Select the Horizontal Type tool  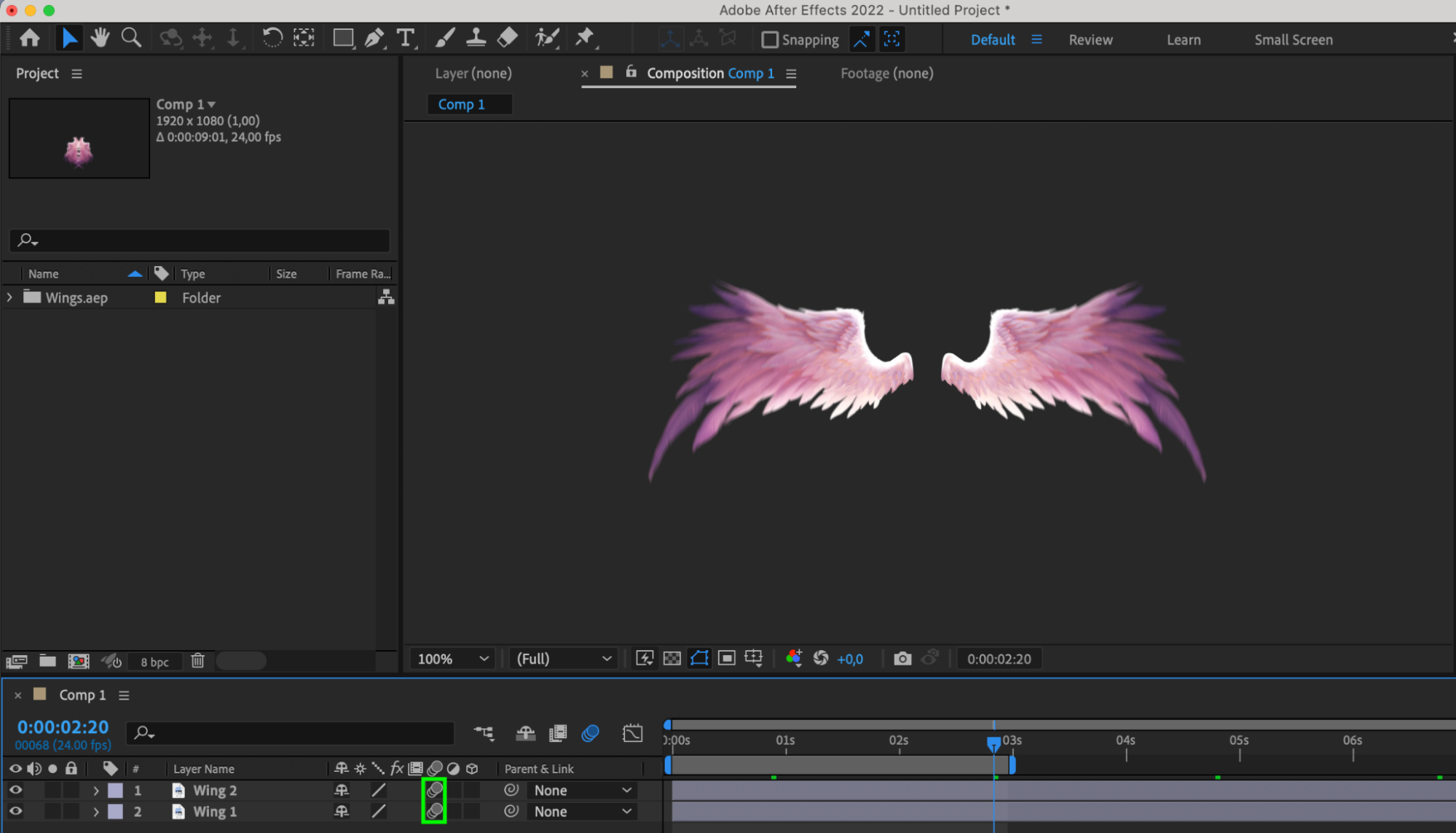click(405, 38)
